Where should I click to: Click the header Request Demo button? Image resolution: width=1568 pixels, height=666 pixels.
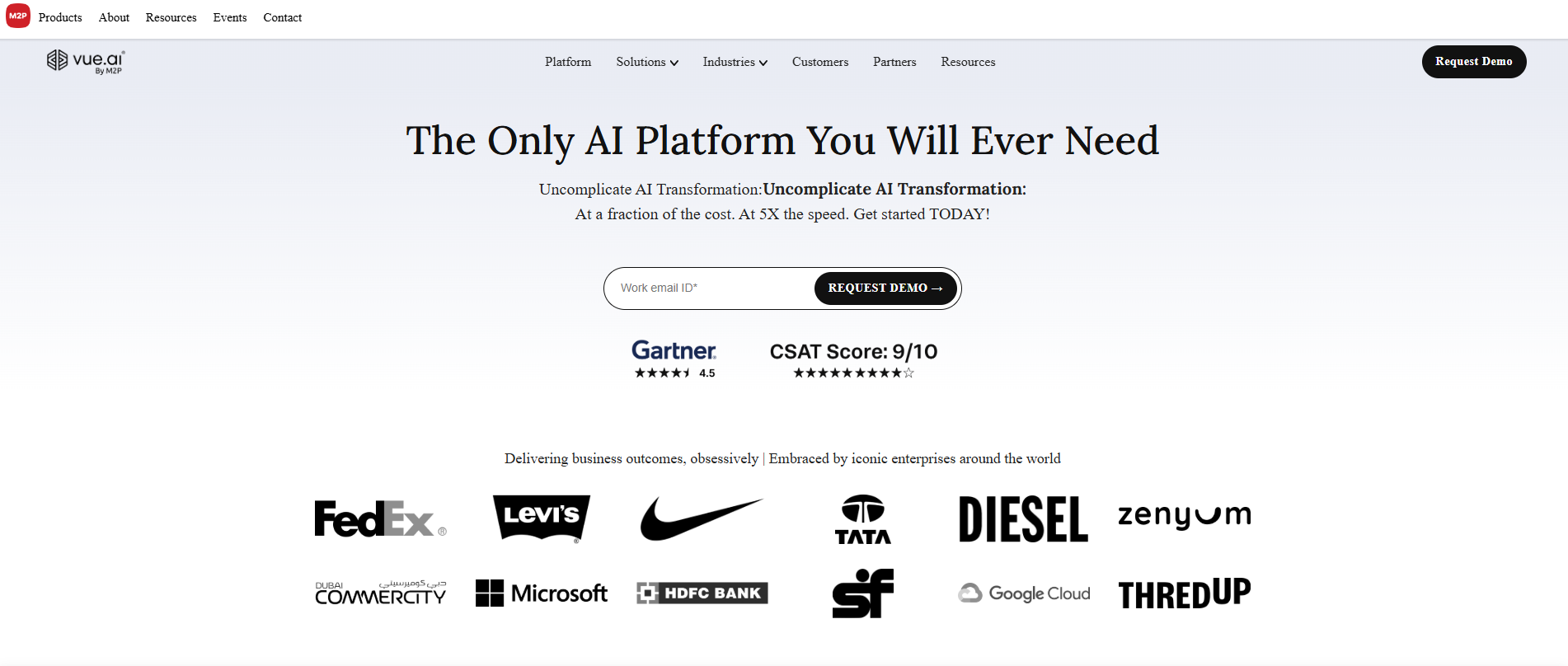click(x=1474, y=62)
